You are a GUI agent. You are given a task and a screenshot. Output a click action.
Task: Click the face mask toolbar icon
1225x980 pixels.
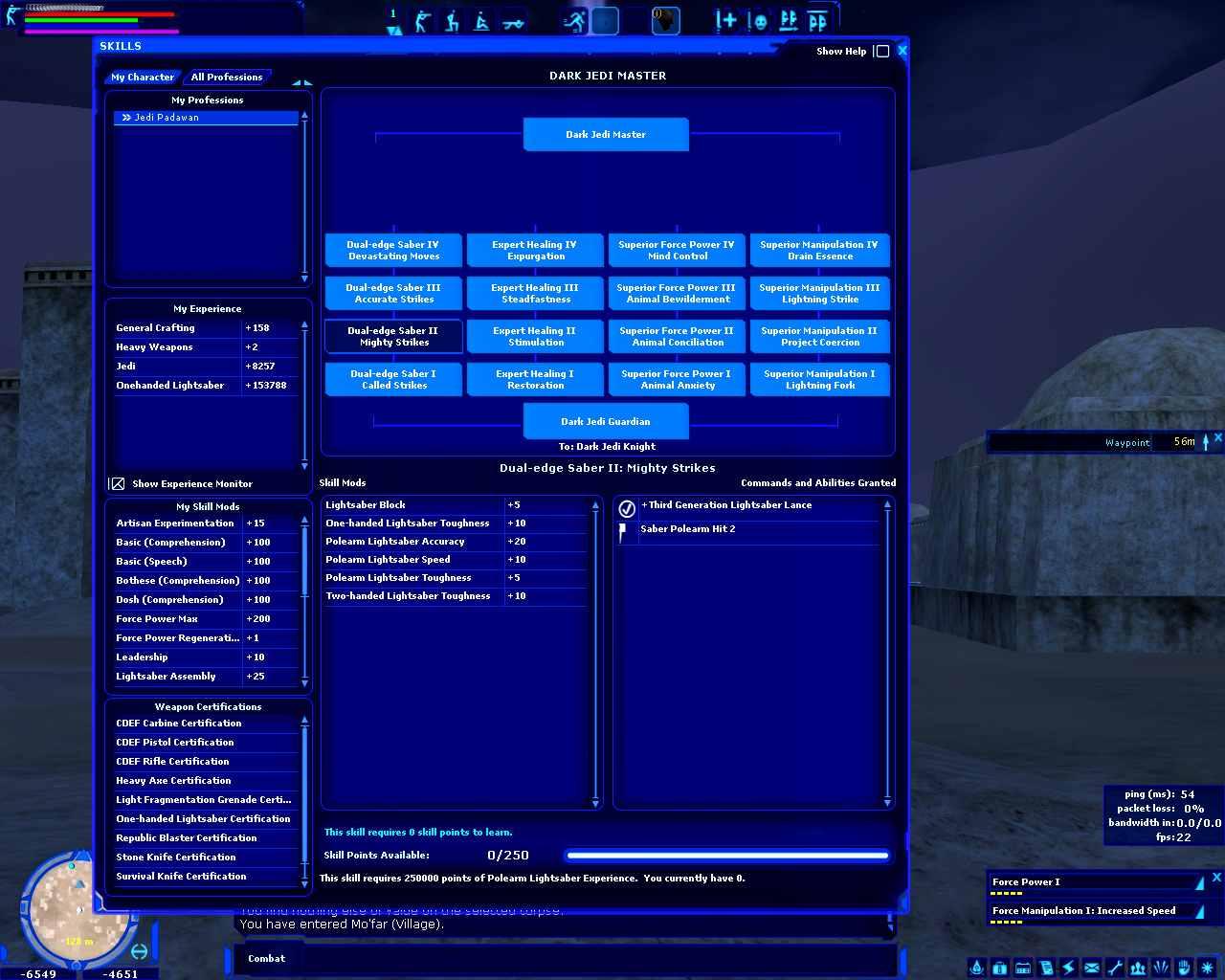click(758, 20)
